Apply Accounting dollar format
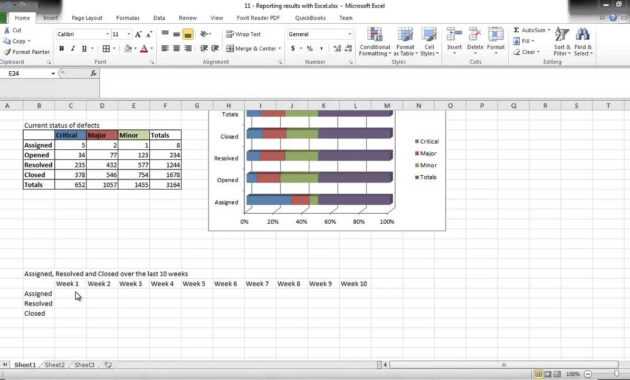This screenshot has height=380, width=630. [x=293, y=49]
